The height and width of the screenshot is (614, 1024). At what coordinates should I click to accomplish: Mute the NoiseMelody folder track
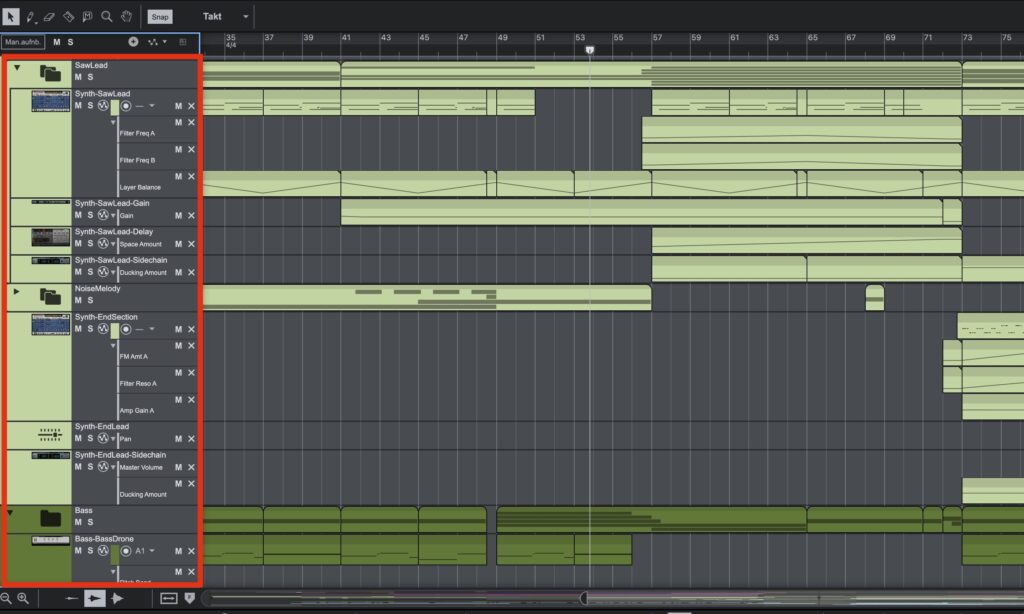coord(78,300)
